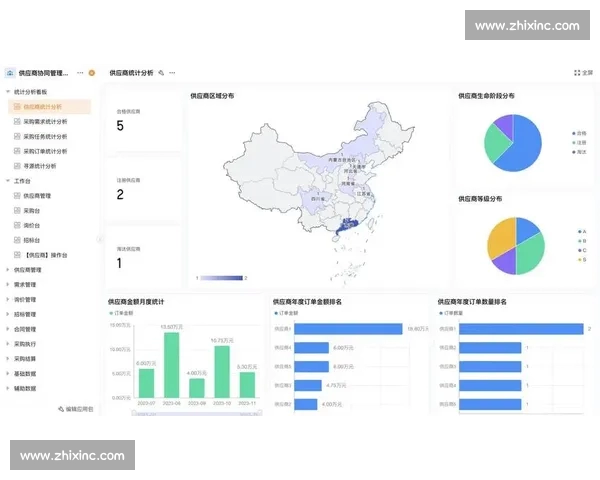Click the top bar in order amount ranking
The height and width of the screenshot is (480, 600).
tap(348, 329)
